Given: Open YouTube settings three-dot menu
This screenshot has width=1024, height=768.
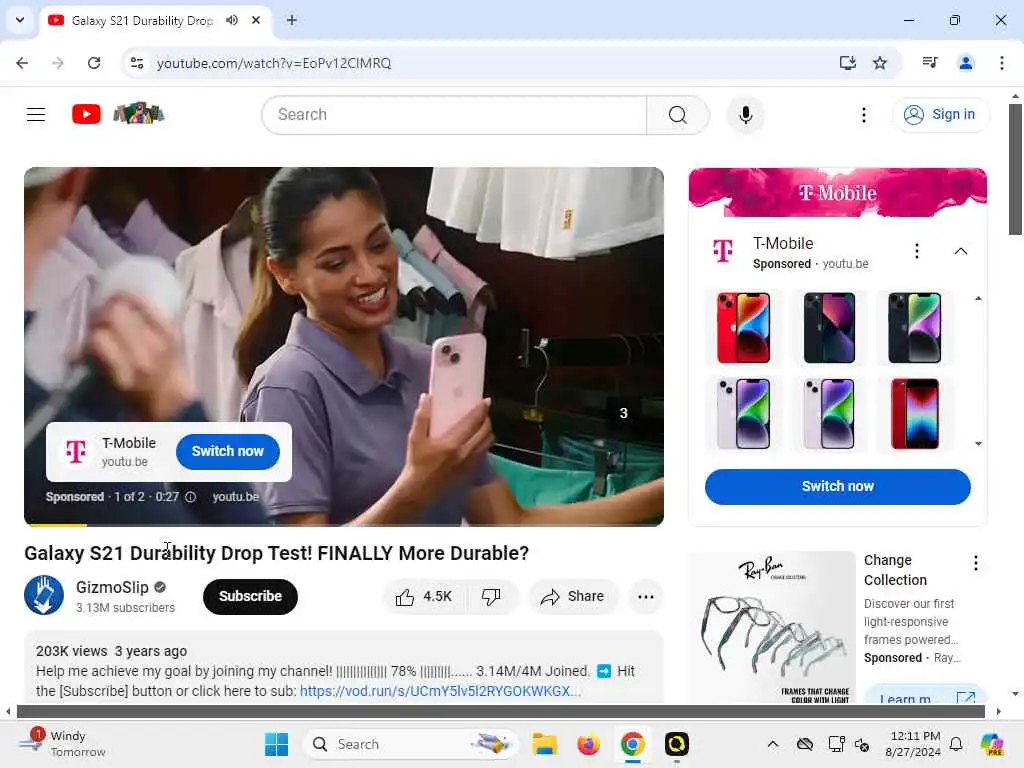Looking at the screenshot, I should (x=863, y=115).
